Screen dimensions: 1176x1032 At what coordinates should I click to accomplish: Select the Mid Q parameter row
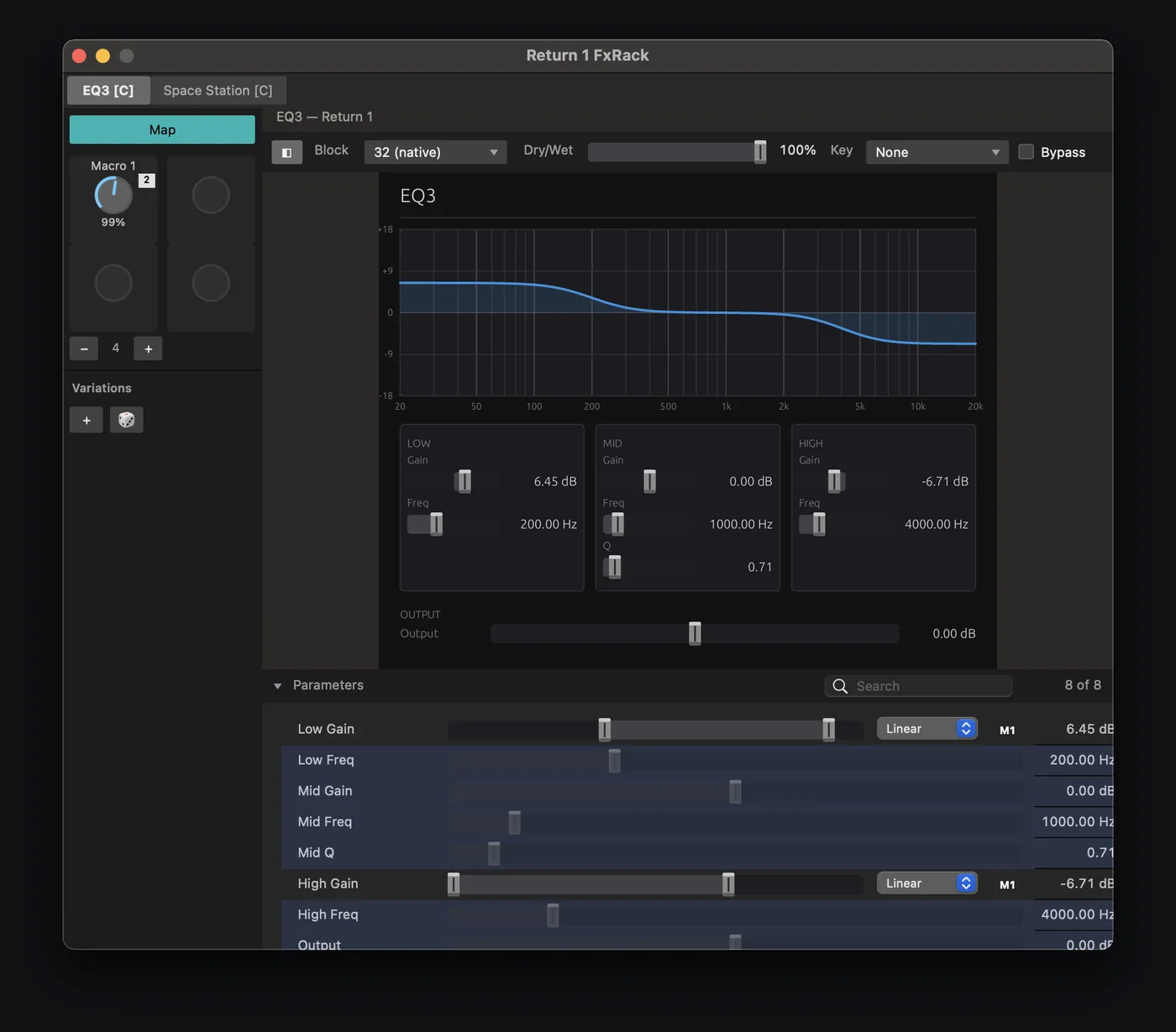[696, 853]
